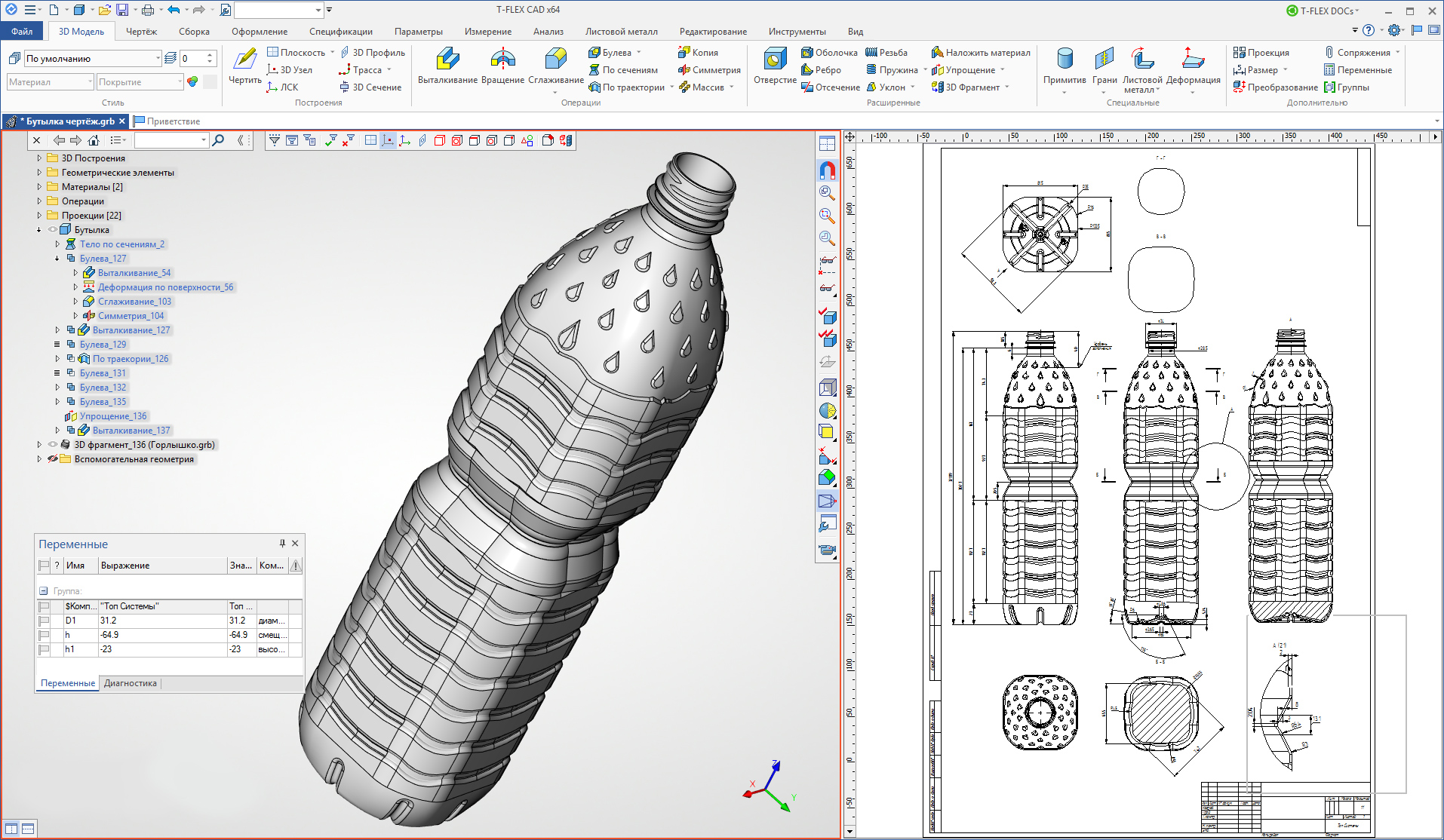This screenshot has height=840, width=1444.
Task: Launch the Отверстие (Hole) tool
Action: tap(775, 66)
